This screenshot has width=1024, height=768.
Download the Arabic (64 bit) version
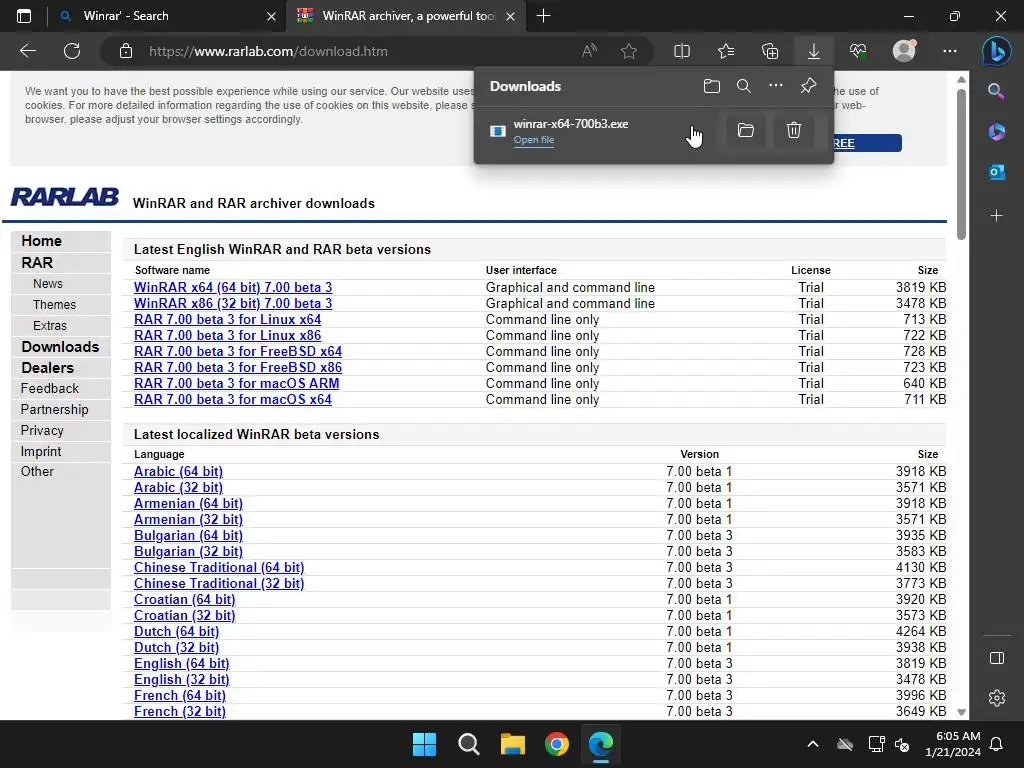178,472
